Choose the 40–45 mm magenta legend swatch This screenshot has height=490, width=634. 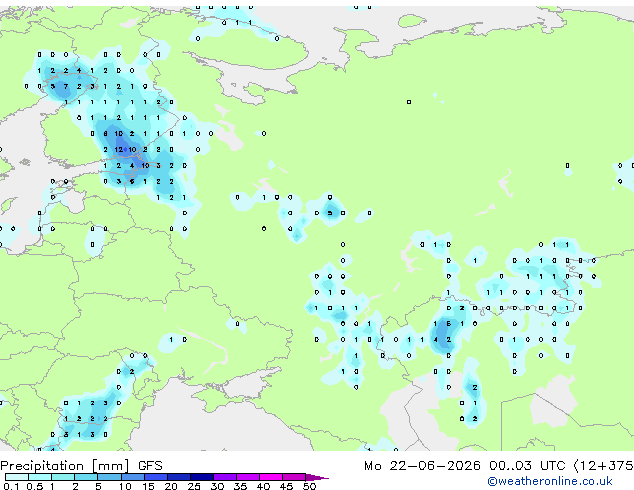pyautogui.click(x=271, y=477)
